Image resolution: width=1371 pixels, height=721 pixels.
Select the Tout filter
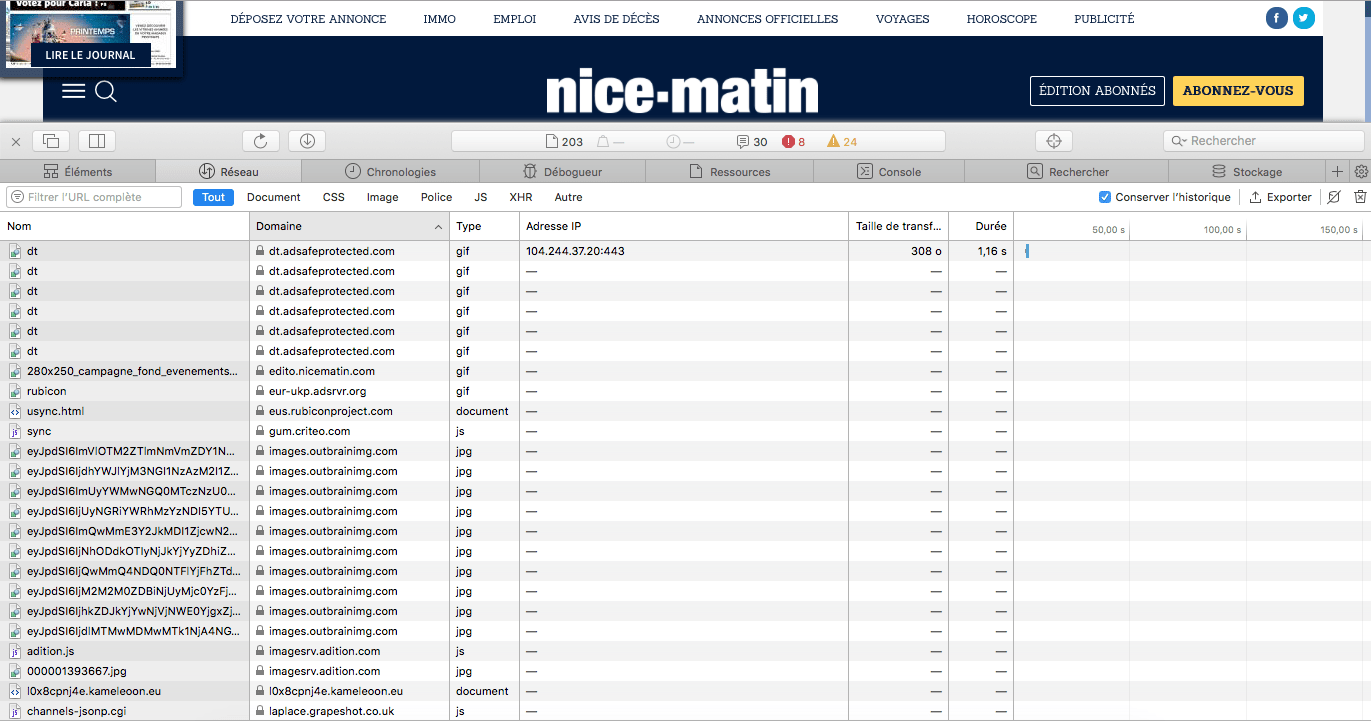click(214, 197)
